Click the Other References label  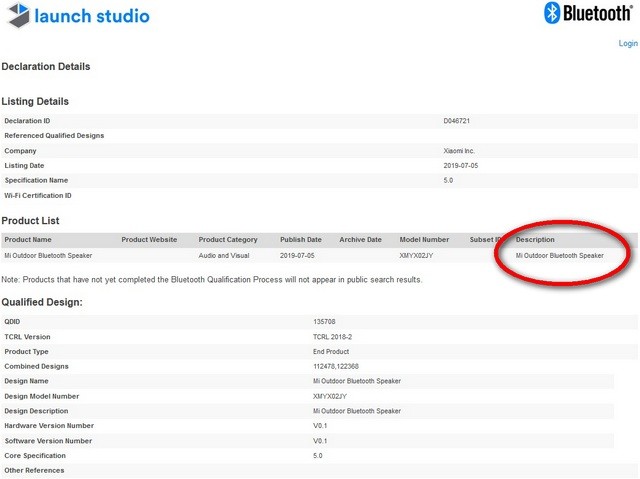(34, 470)
